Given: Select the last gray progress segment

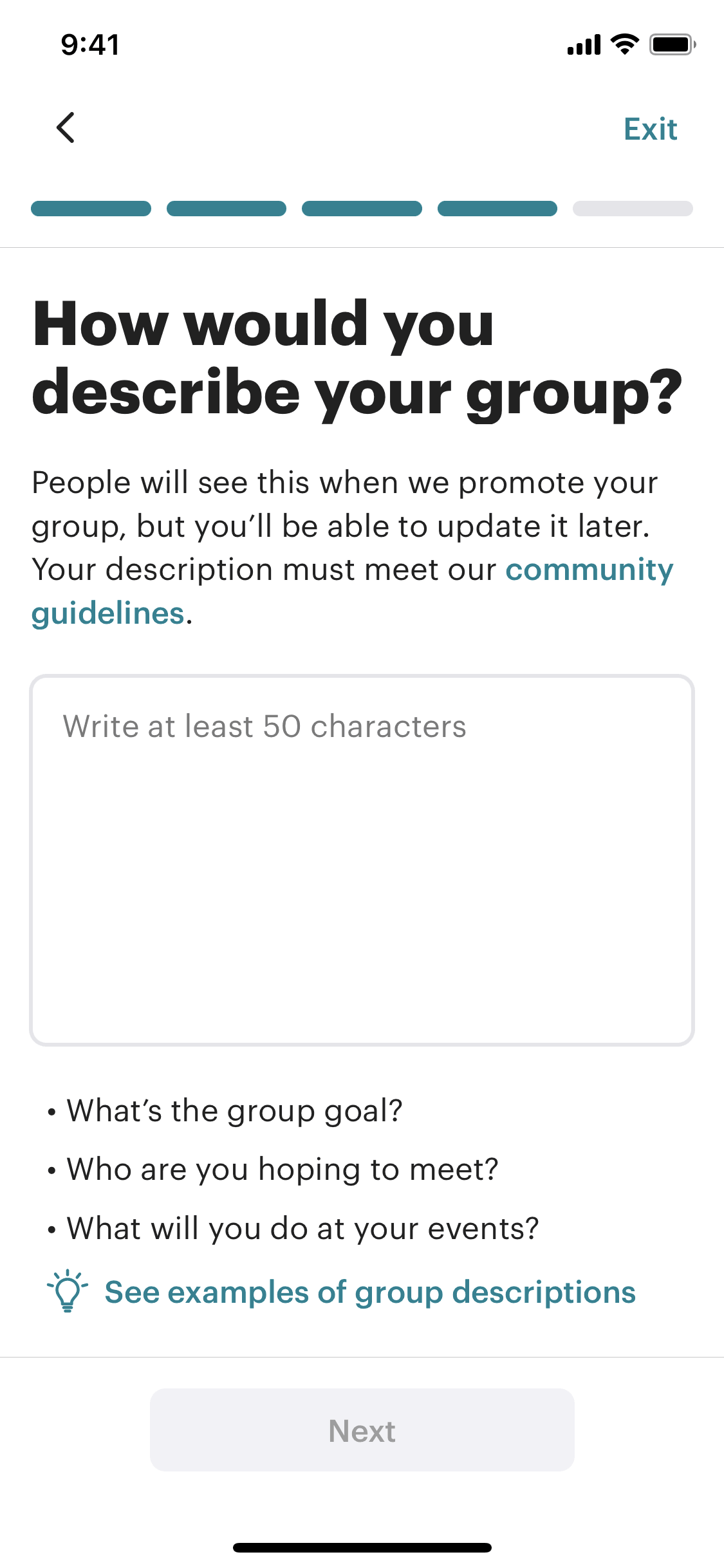Looking at the screenshot, I should click(633, 209).
